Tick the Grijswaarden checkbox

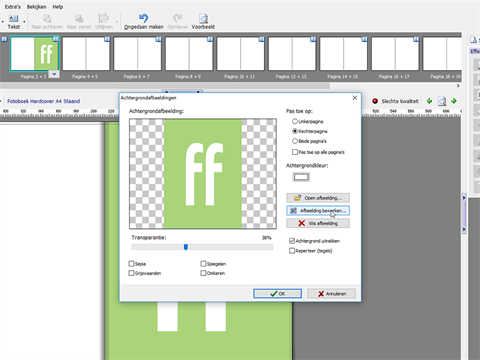pos(131,273)
